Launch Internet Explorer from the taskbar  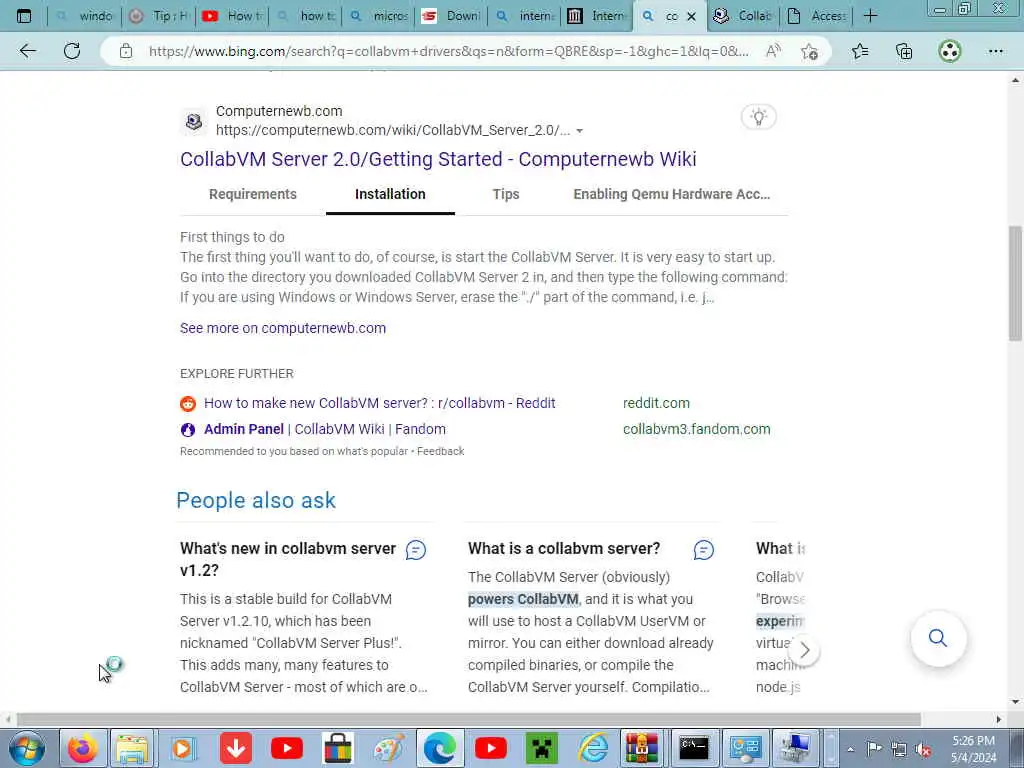(x=592, y=748)
